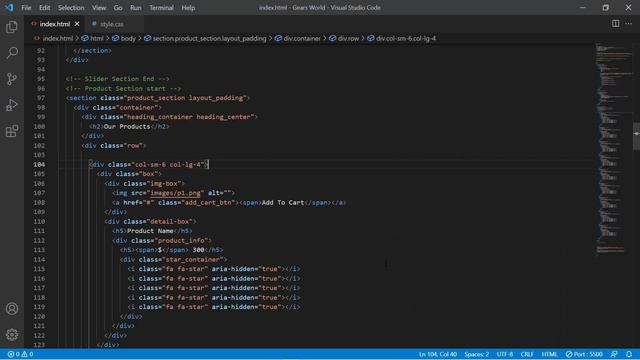The width and height of the screenshot is (640, 360).
Task: Click Ln 104, Col 40 in status bar
Action: [438, 354]
